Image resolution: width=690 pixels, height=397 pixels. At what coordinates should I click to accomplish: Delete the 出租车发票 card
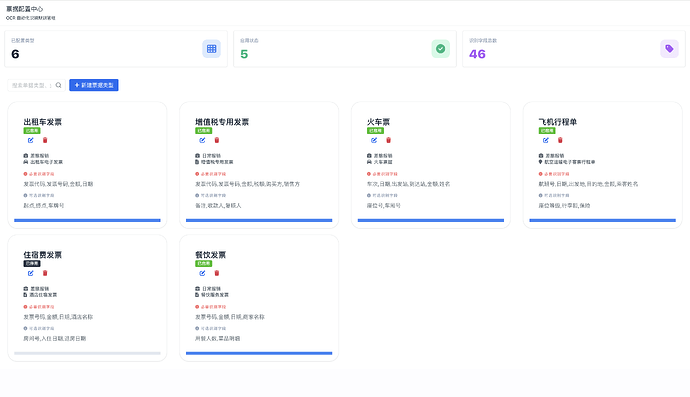click(x=45, y=140)
